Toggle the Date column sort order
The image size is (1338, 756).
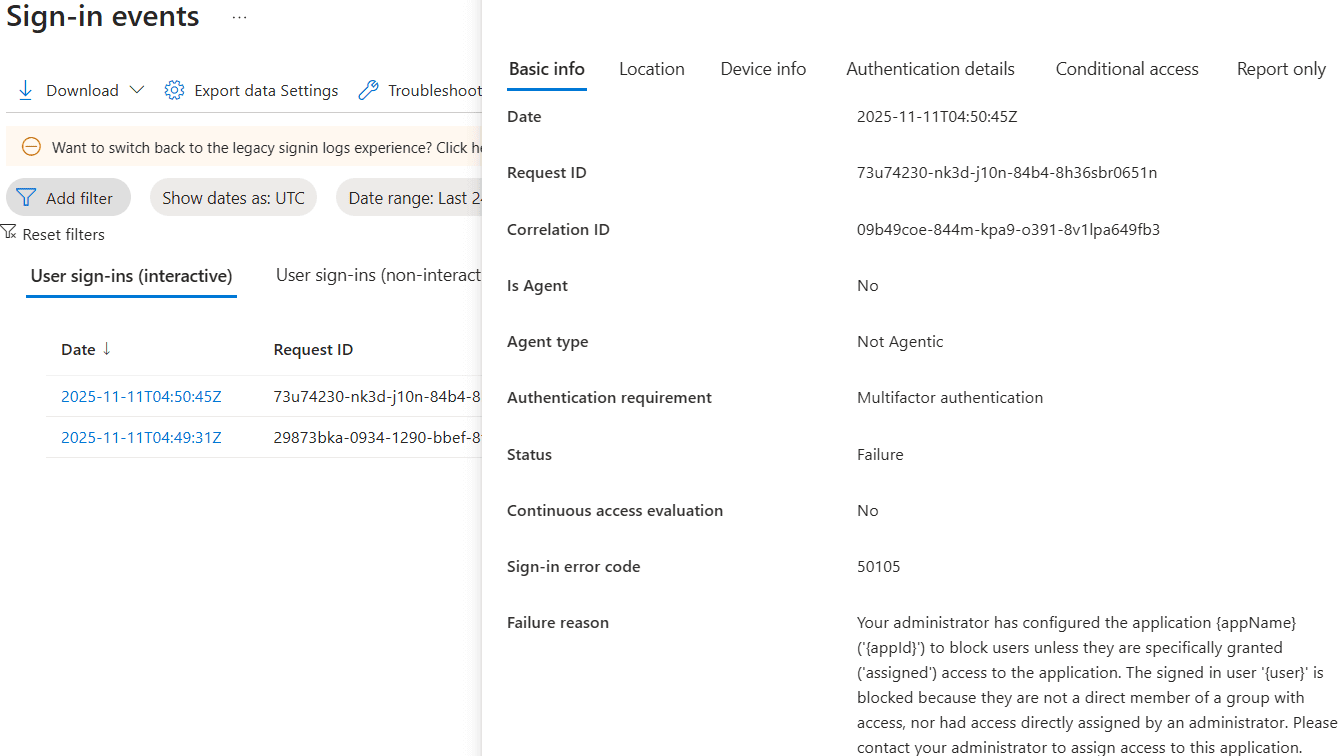click(x=104, y=349)
